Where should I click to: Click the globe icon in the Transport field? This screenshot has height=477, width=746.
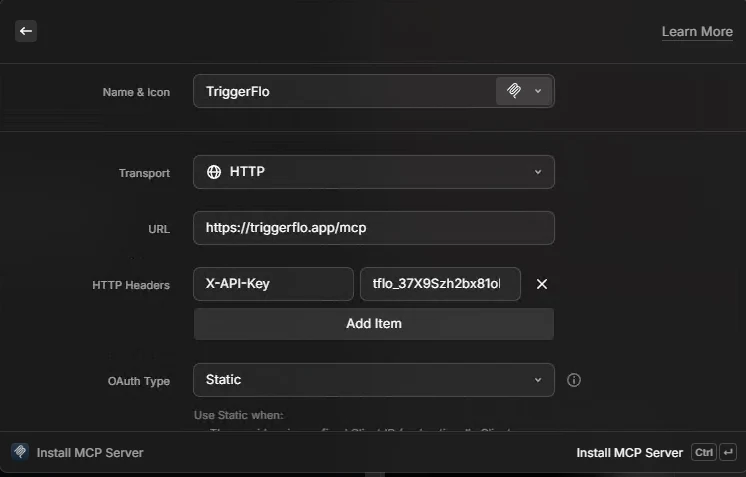(x=214, y=172)
